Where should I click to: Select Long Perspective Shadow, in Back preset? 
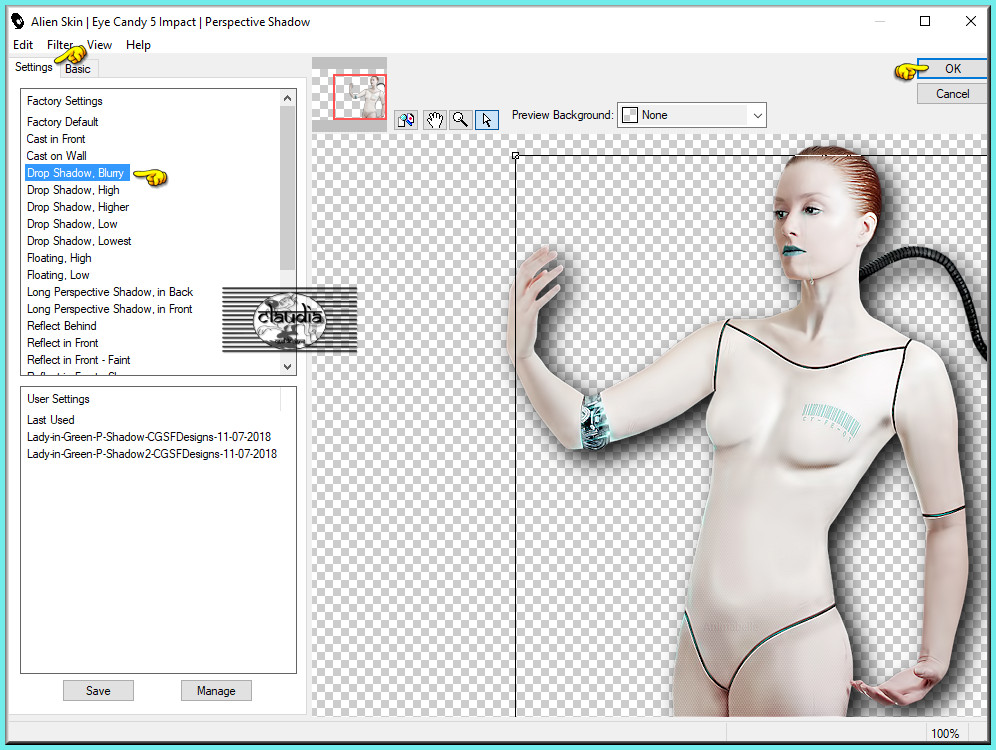[x=110, y=291]
